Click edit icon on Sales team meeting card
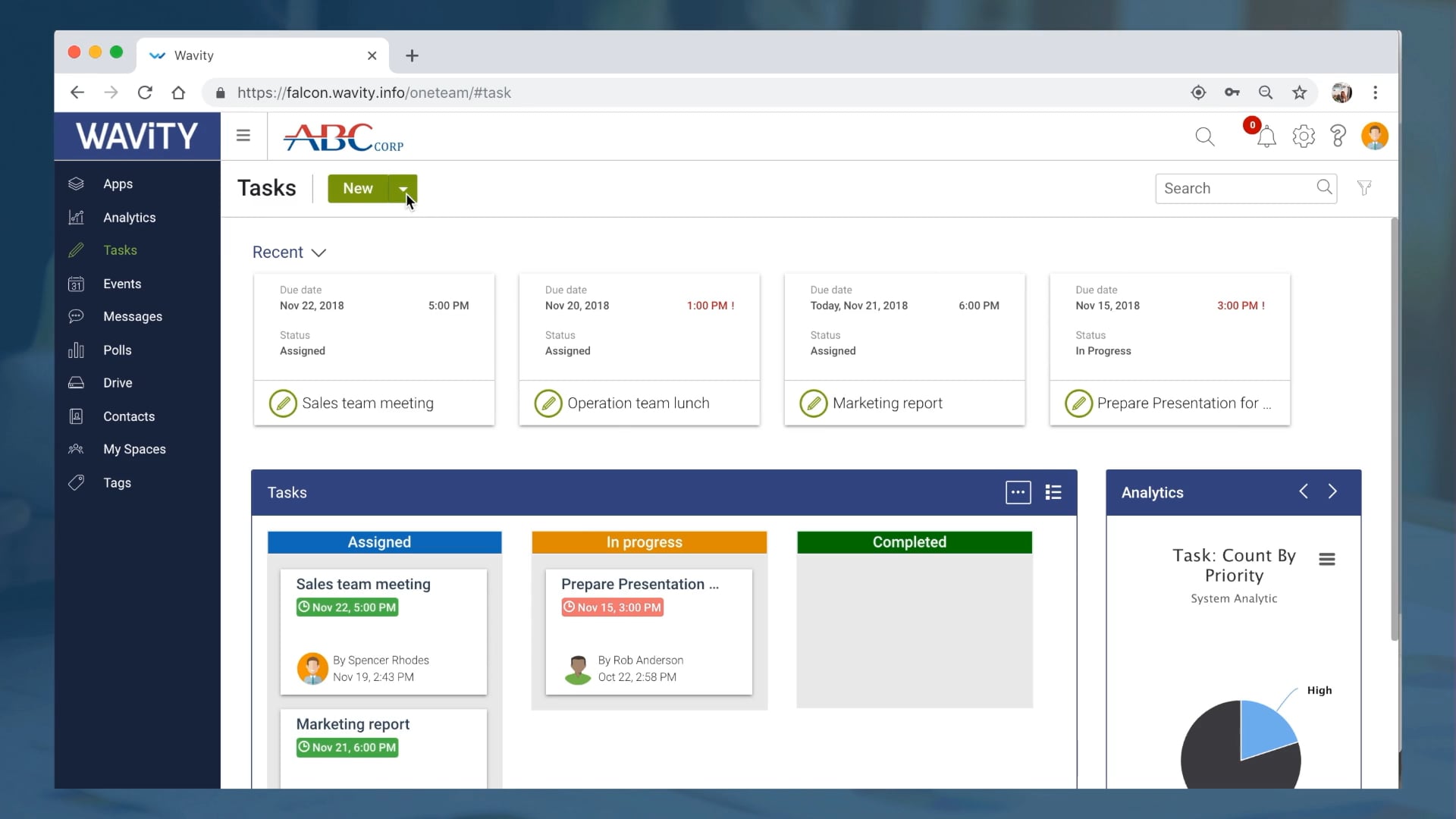Image resolution: width=1456 pixels, height=819 pixels. click(283, 403)
